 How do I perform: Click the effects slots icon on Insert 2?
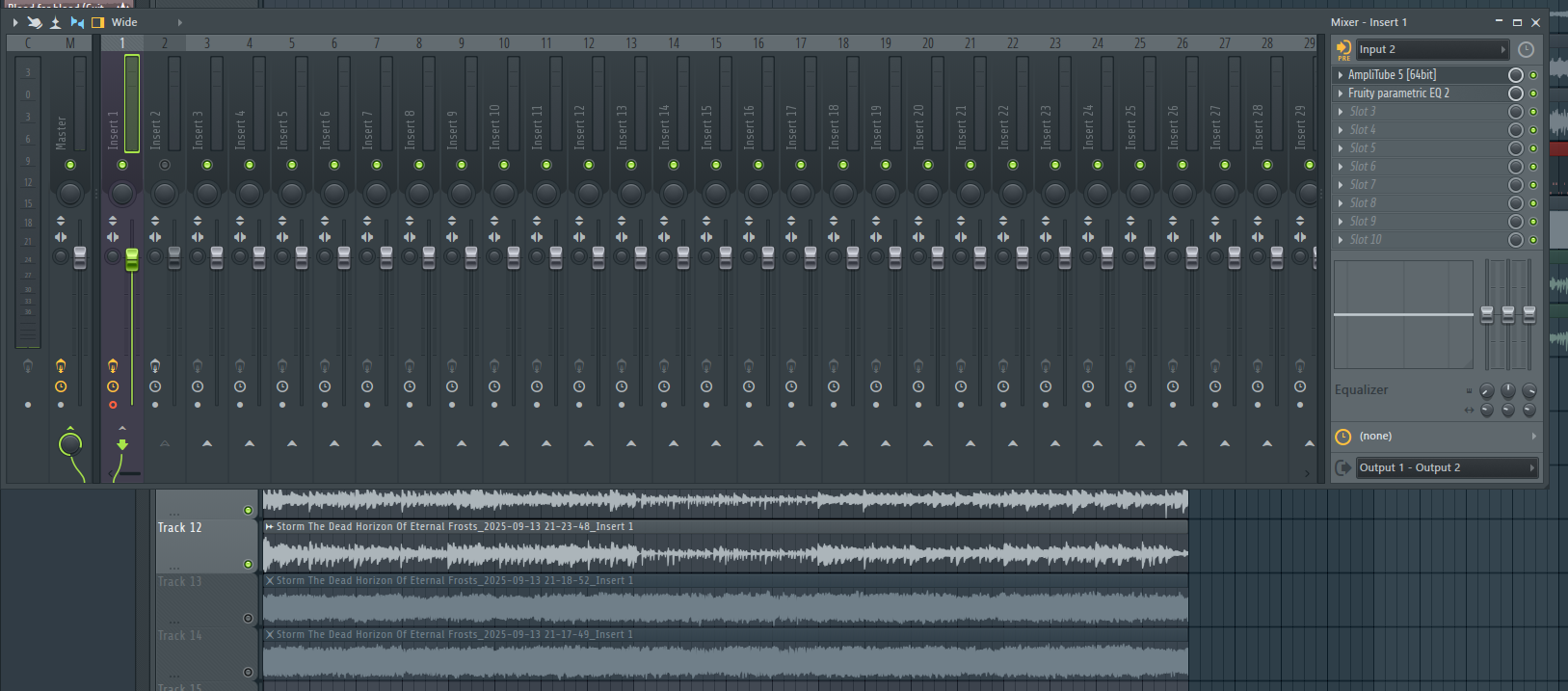[155, 365]
